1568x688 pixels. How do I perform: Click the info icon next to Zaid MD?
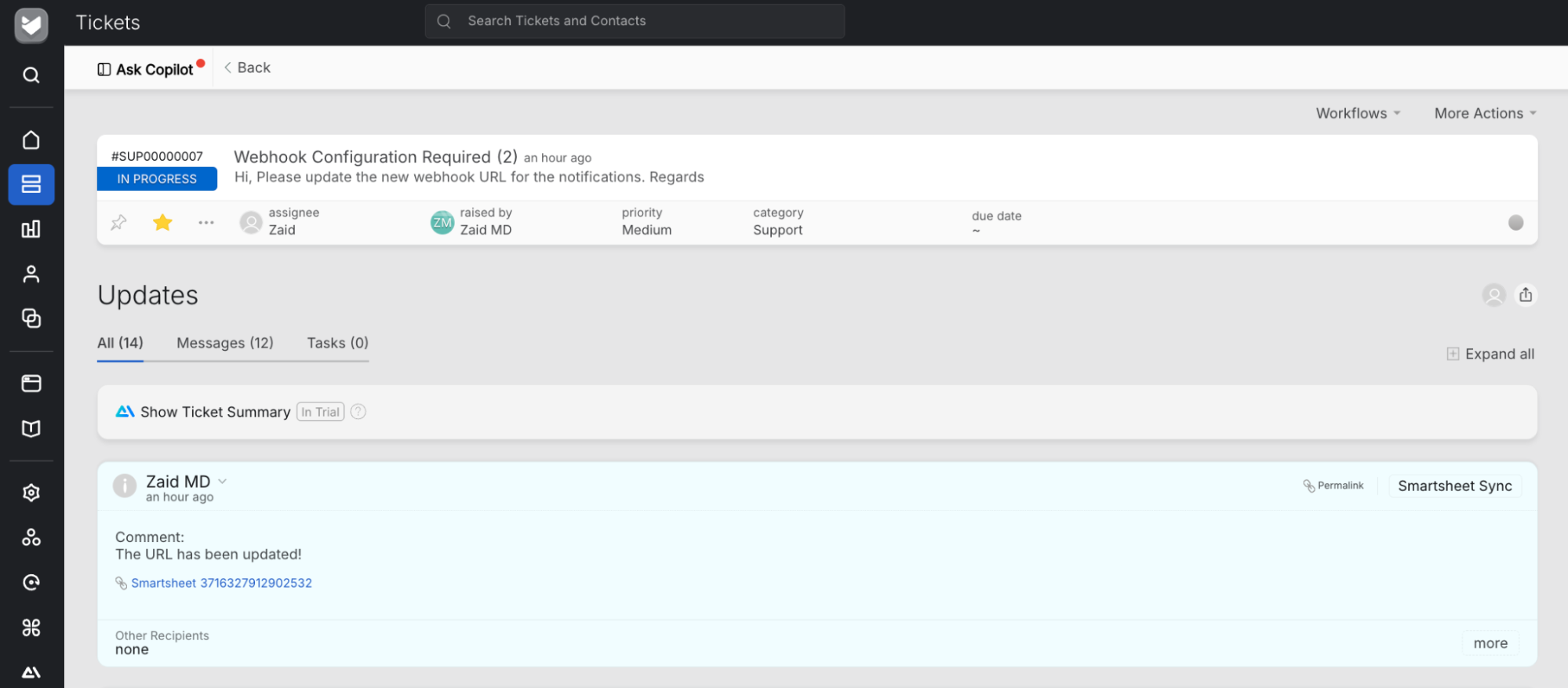tap(125, 486)
